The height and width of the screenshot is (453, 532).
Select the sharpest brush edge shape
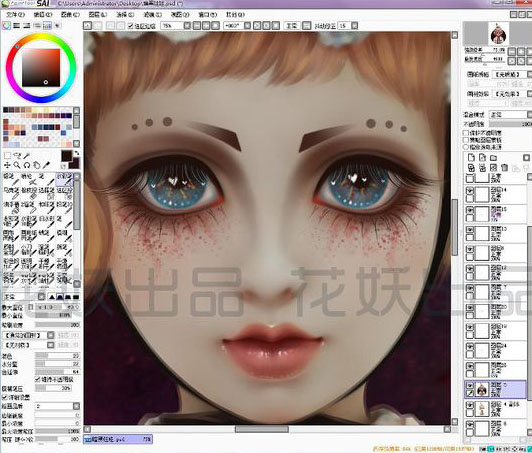pyautogui.click(x=52, y=297)
